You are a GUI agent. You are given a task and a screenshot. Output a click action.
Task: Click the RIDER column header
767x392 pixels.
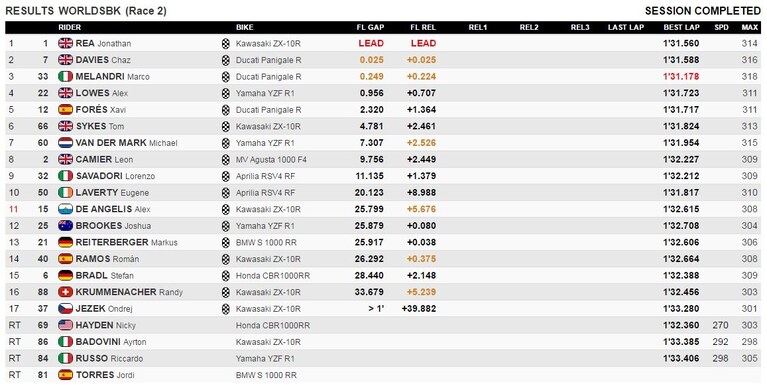point(69,27)
